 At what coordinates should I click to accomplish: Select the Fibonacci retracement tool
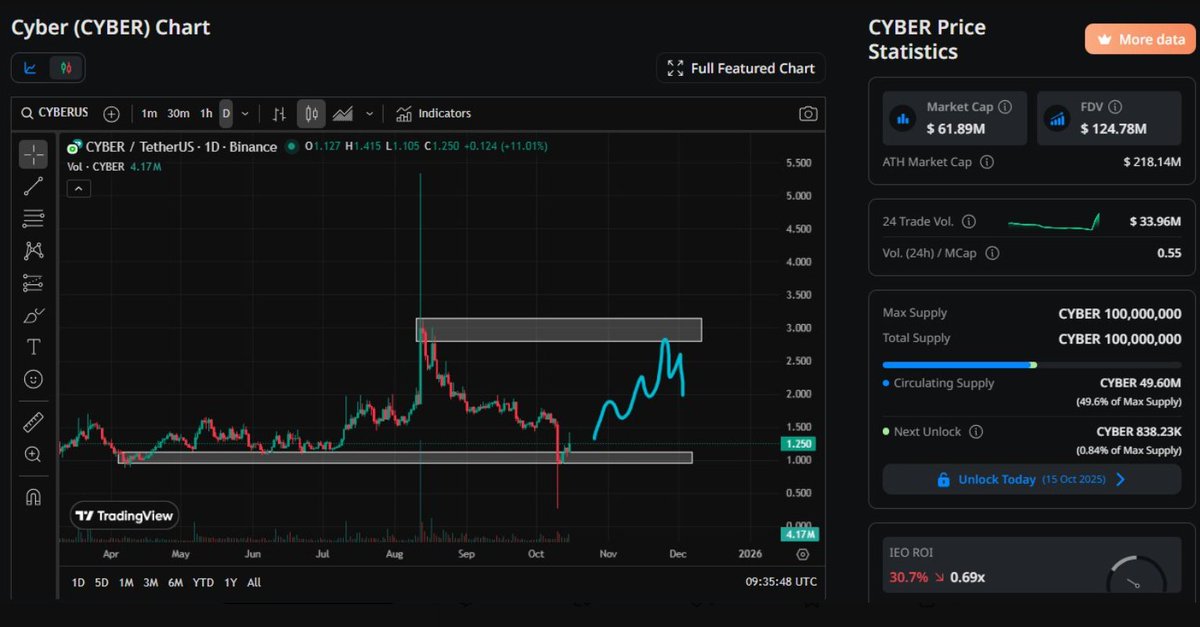33,218
